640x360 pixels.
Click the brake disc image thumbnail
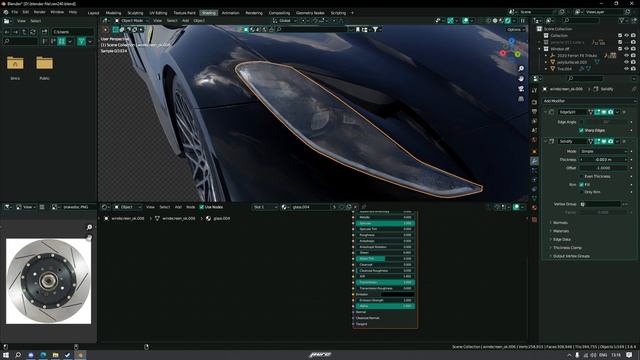pos(49,282)
